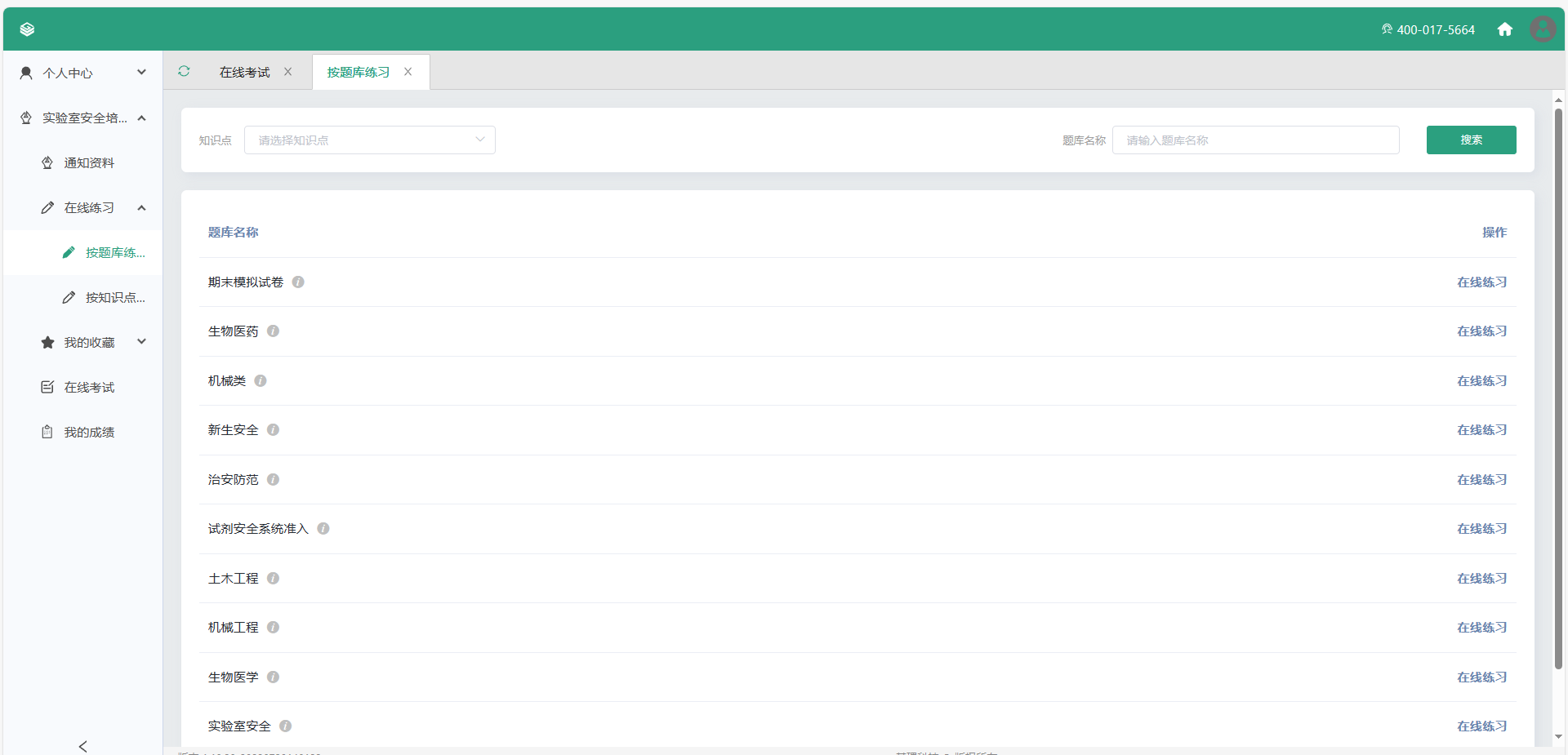Close the 在线考试 tab
The height and width of the screenshot is (755, 1568).
(288, 72)
